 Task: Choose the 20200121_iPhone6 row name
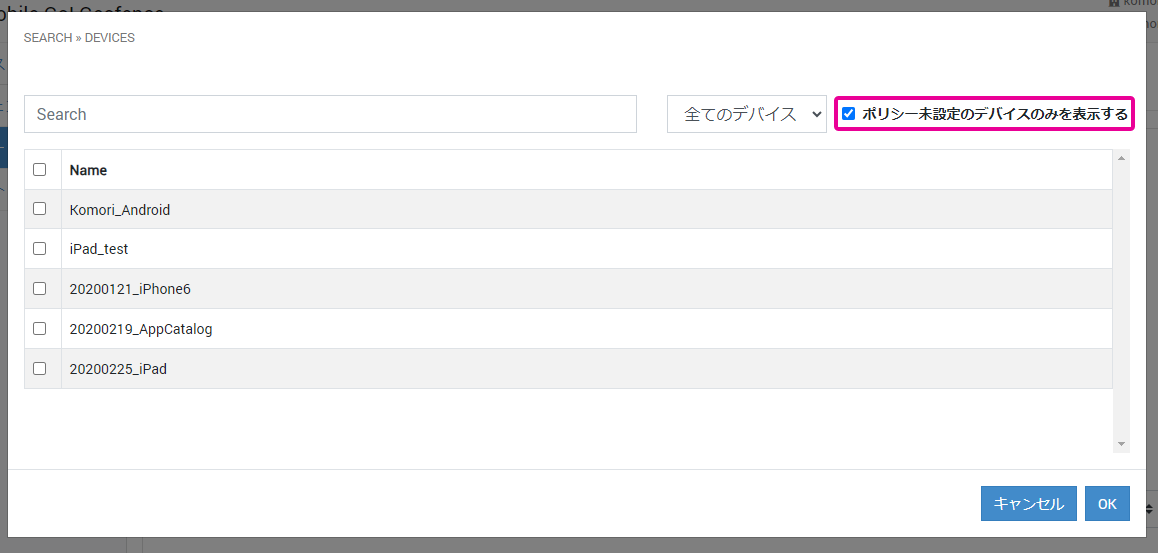[130, 289]
